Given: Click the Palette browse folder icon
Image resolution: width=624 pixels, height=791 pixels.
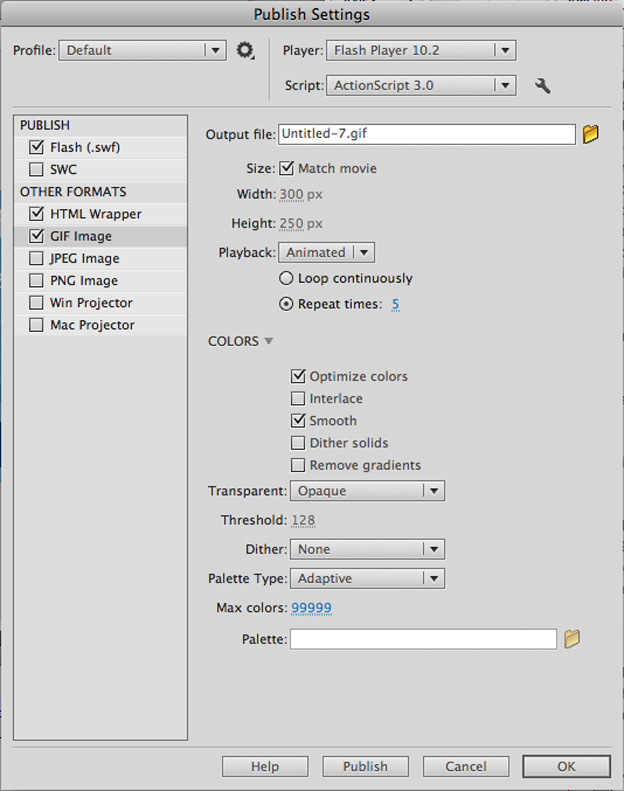Looking at the screenshot, I should coord(572,639).
